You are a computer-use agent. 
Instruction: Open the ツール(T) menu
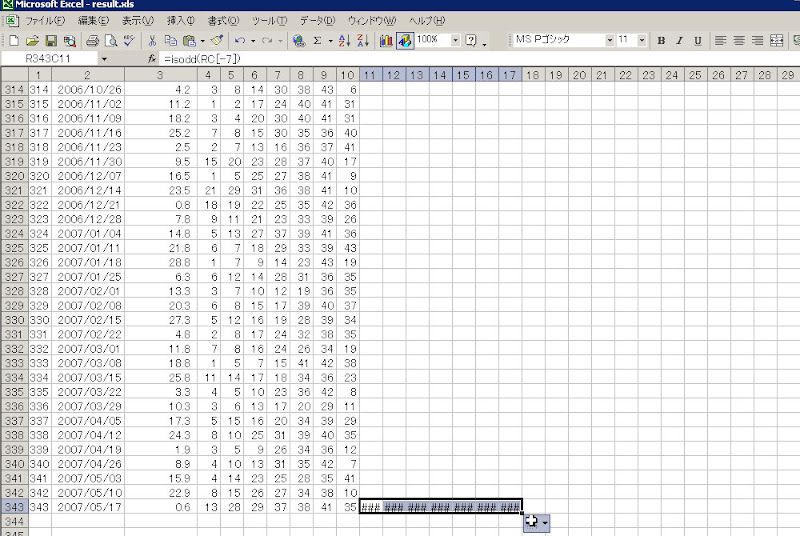click(269, 21)
